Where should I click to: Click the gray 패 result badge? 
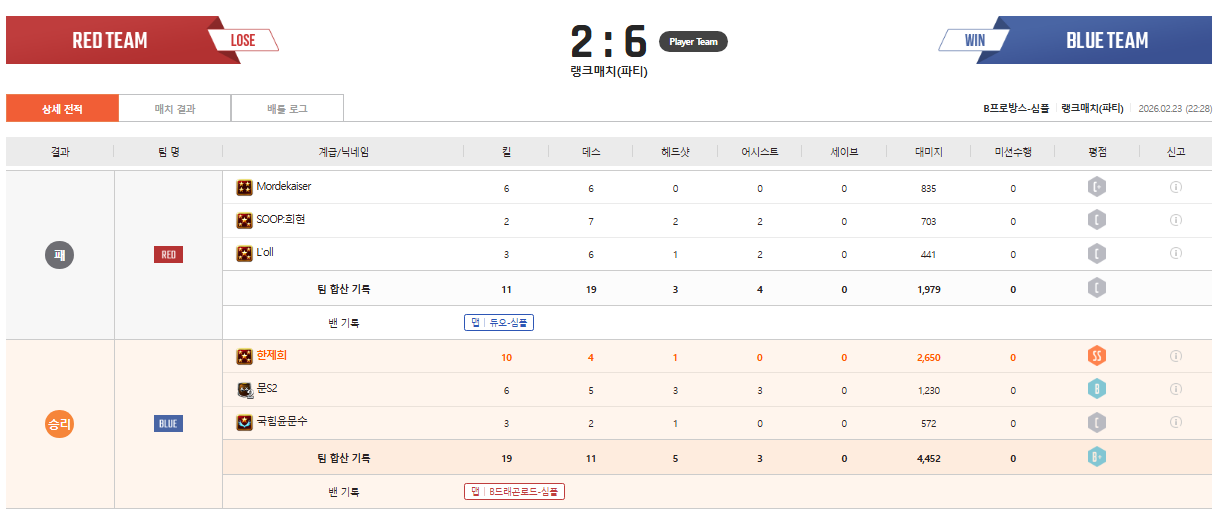point(60,255)
